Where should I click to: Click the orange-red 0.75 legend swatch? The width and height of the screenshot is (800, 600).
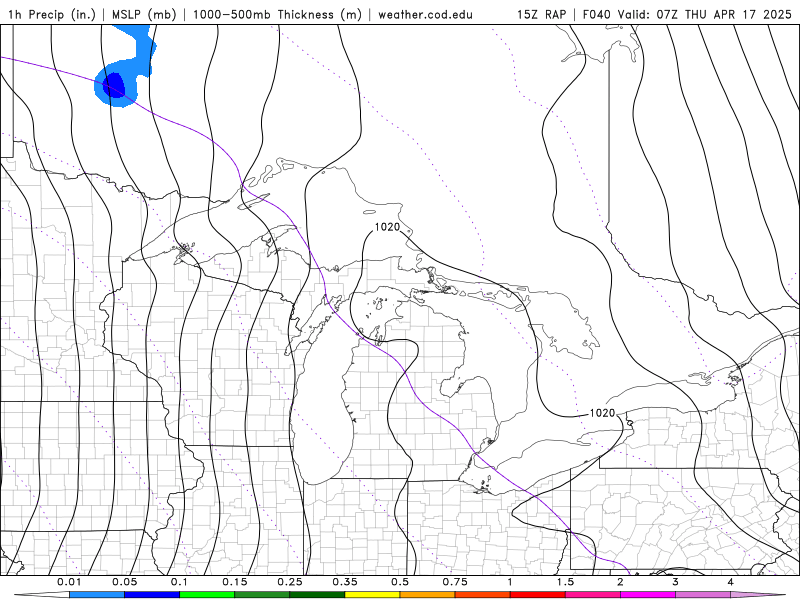click(483, 595)
